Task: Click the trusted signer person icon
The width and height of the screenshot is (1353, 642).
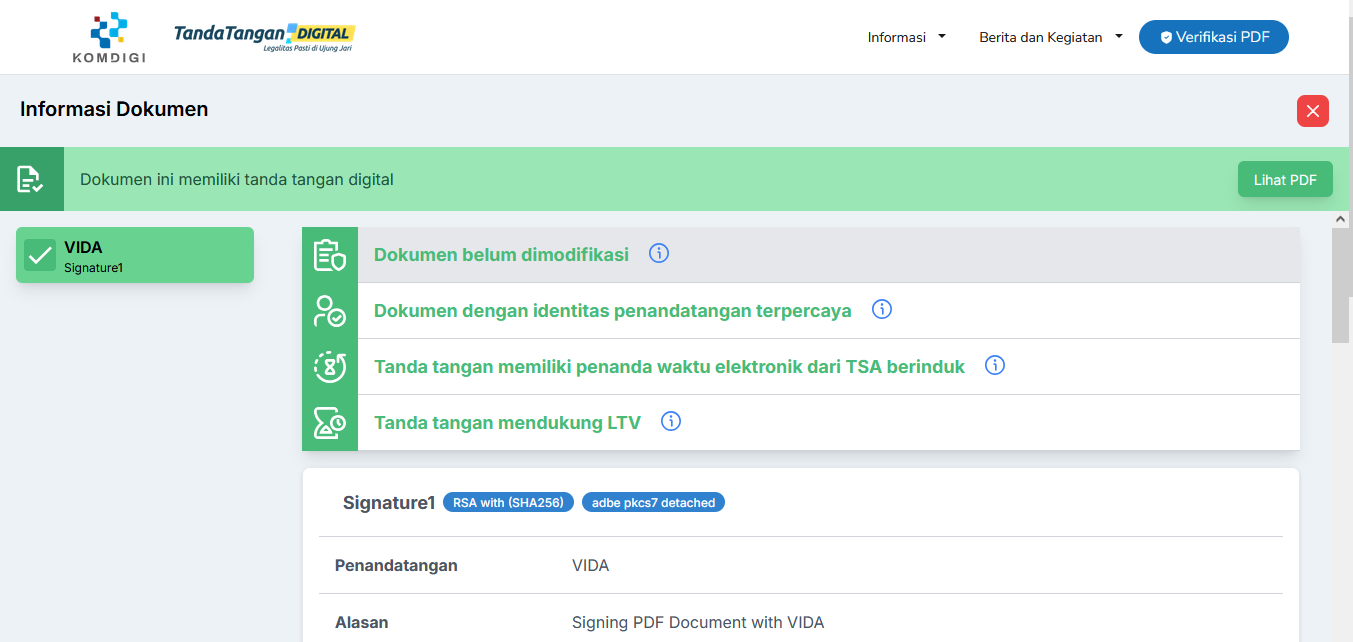Action: 330,311
